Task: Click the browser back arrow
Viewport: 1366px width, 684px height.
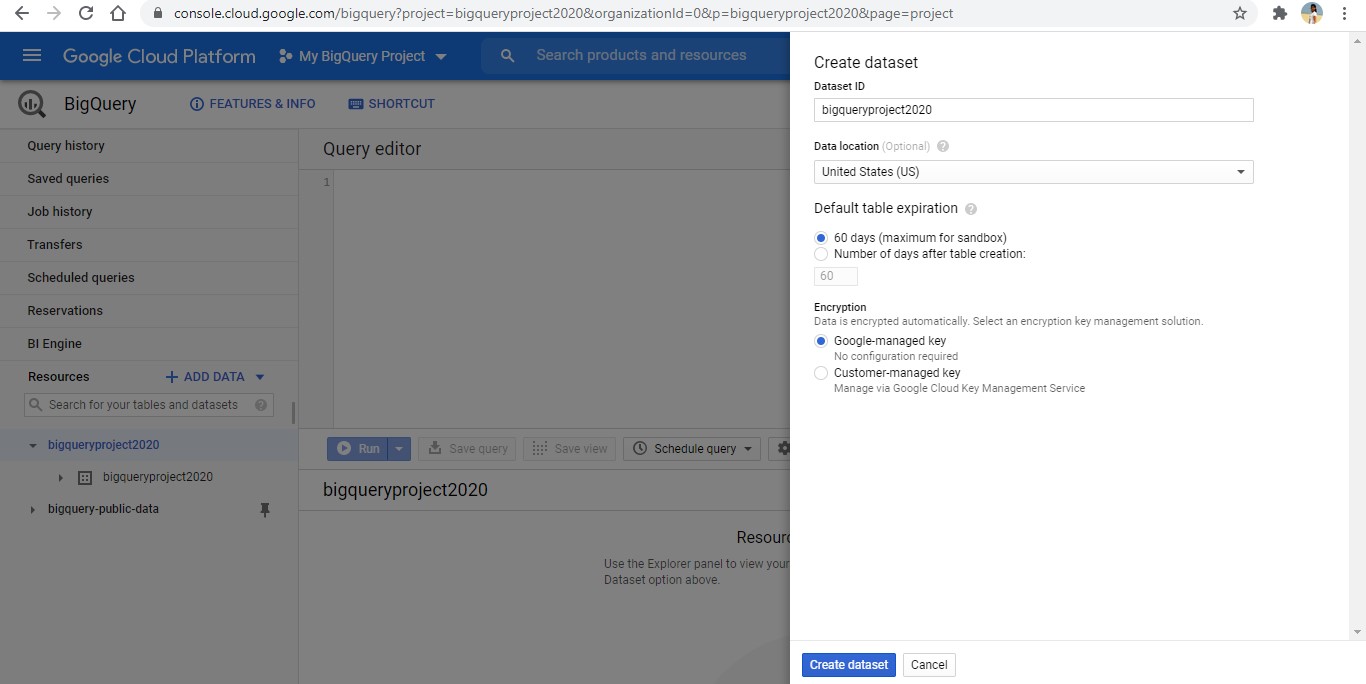Action: [22, 13]
